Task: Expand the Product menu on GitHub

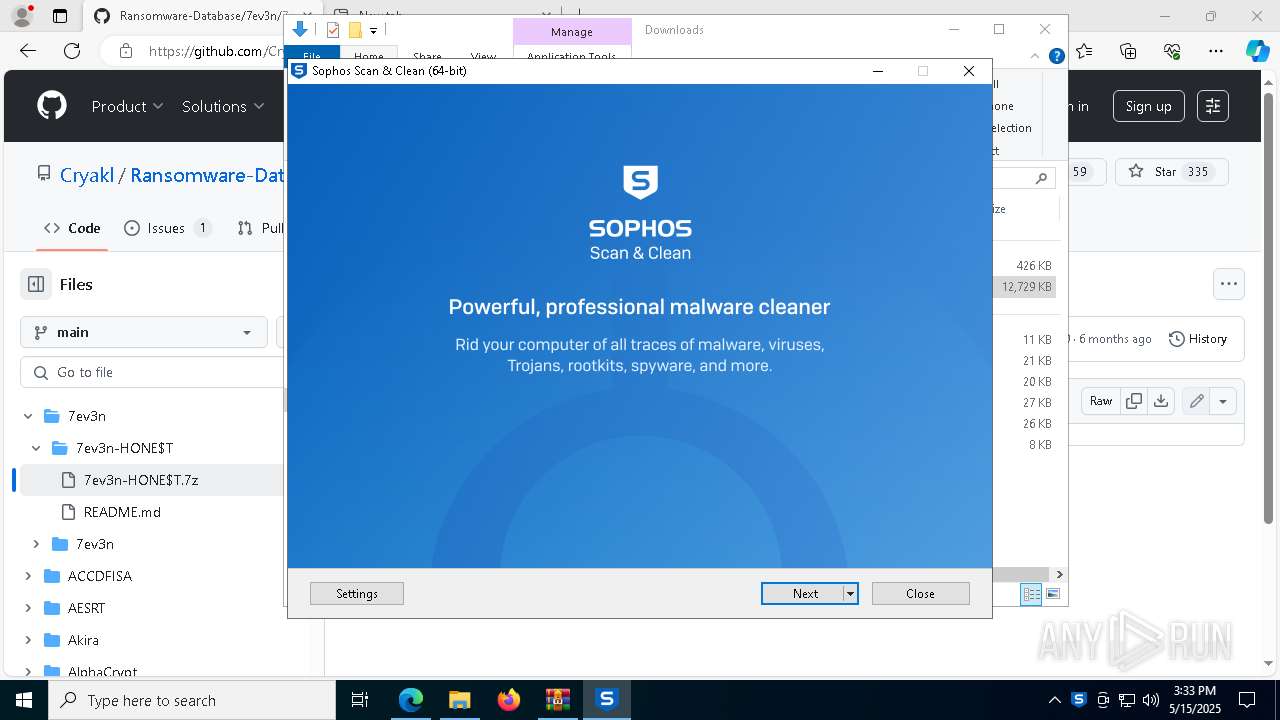Action: click(127, 106)
